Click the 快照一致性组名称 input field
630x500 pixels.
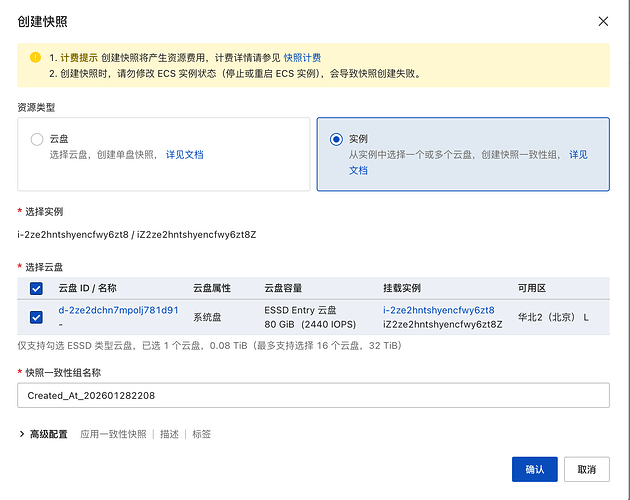point(313,396)
